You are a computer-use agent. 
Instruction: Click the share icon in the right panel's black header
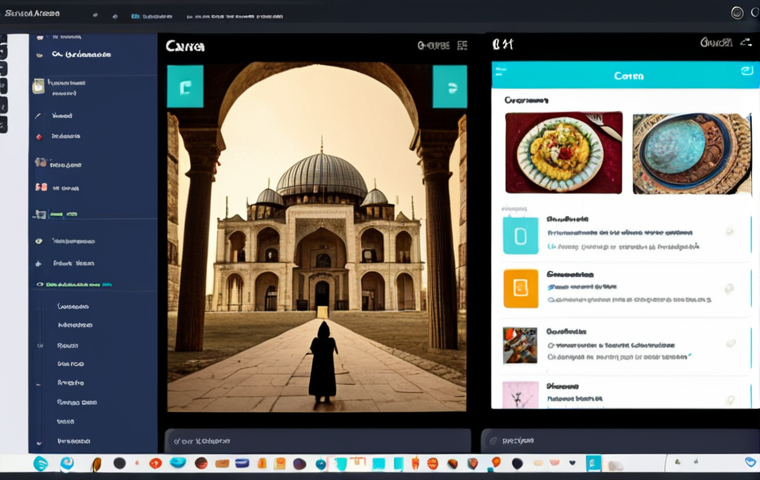click(746, 43)
